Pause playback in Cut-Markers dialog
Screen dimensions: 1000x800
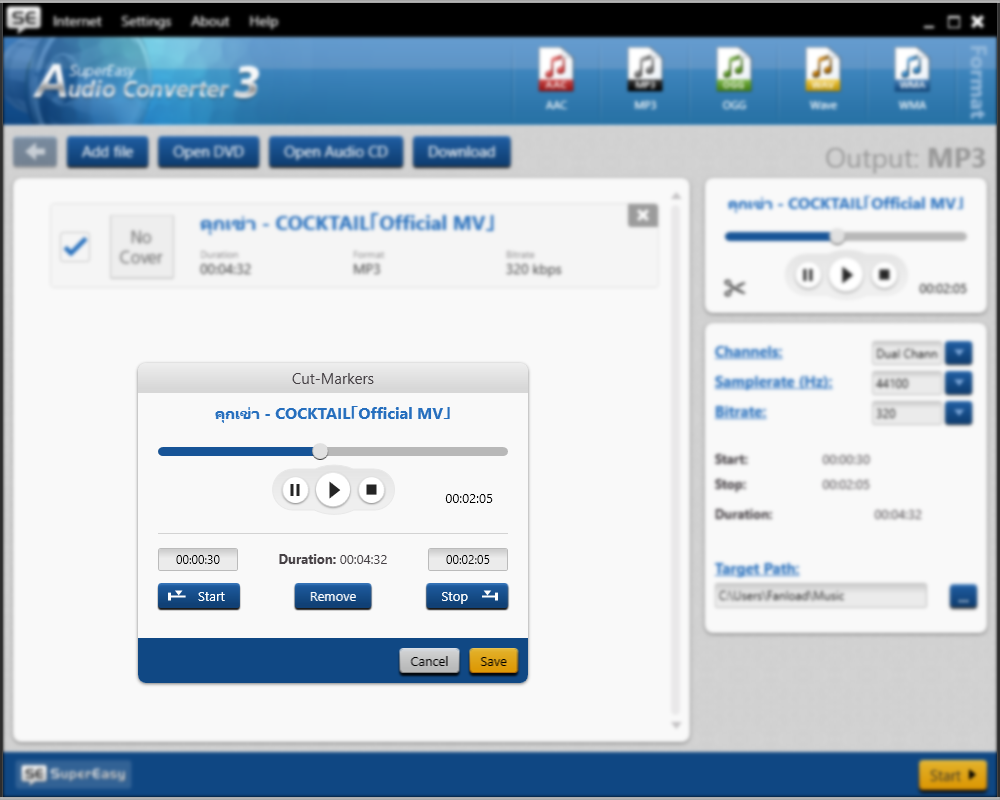(x=295, y=490)
